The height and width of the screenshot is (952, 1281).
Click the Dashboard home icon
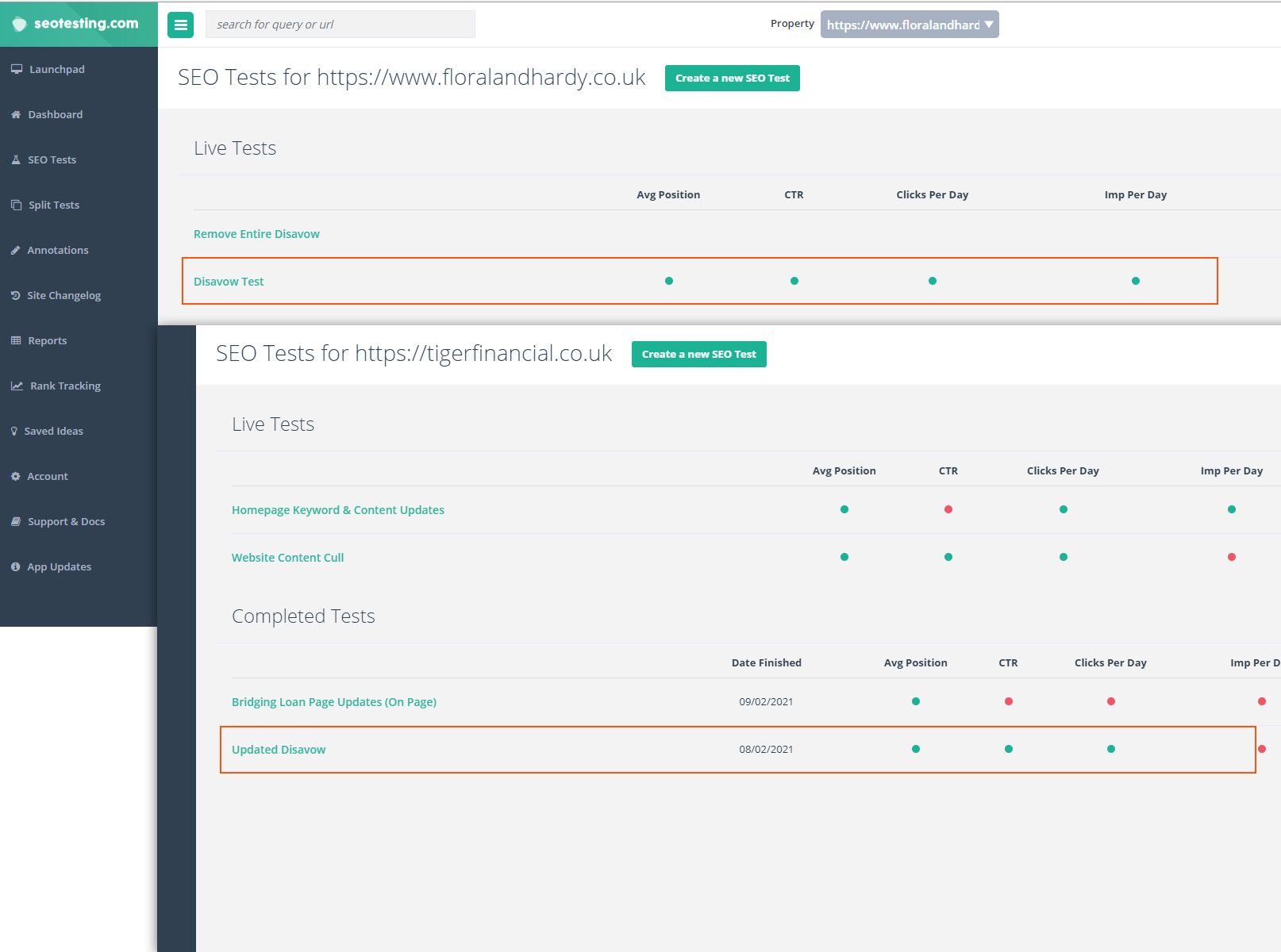[x=16, y=114]
